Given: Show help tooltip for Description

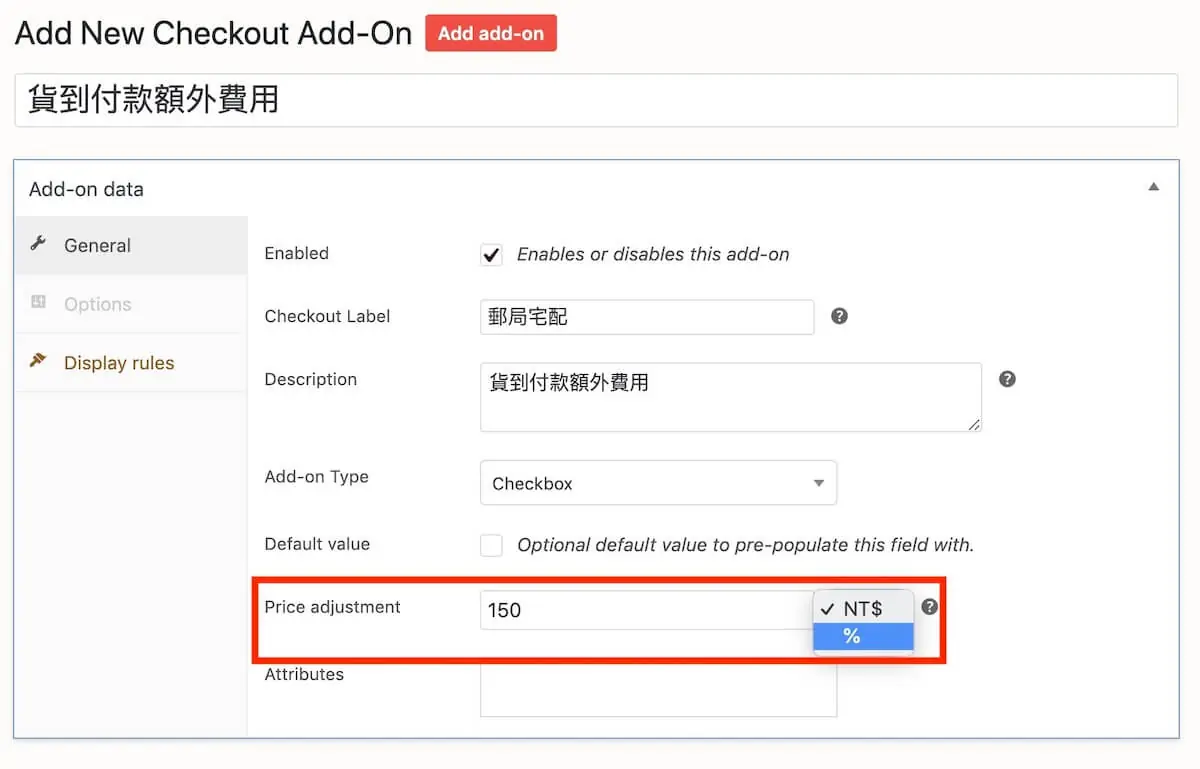Looking at the screenshot, I should click(x=1008, y=379).
